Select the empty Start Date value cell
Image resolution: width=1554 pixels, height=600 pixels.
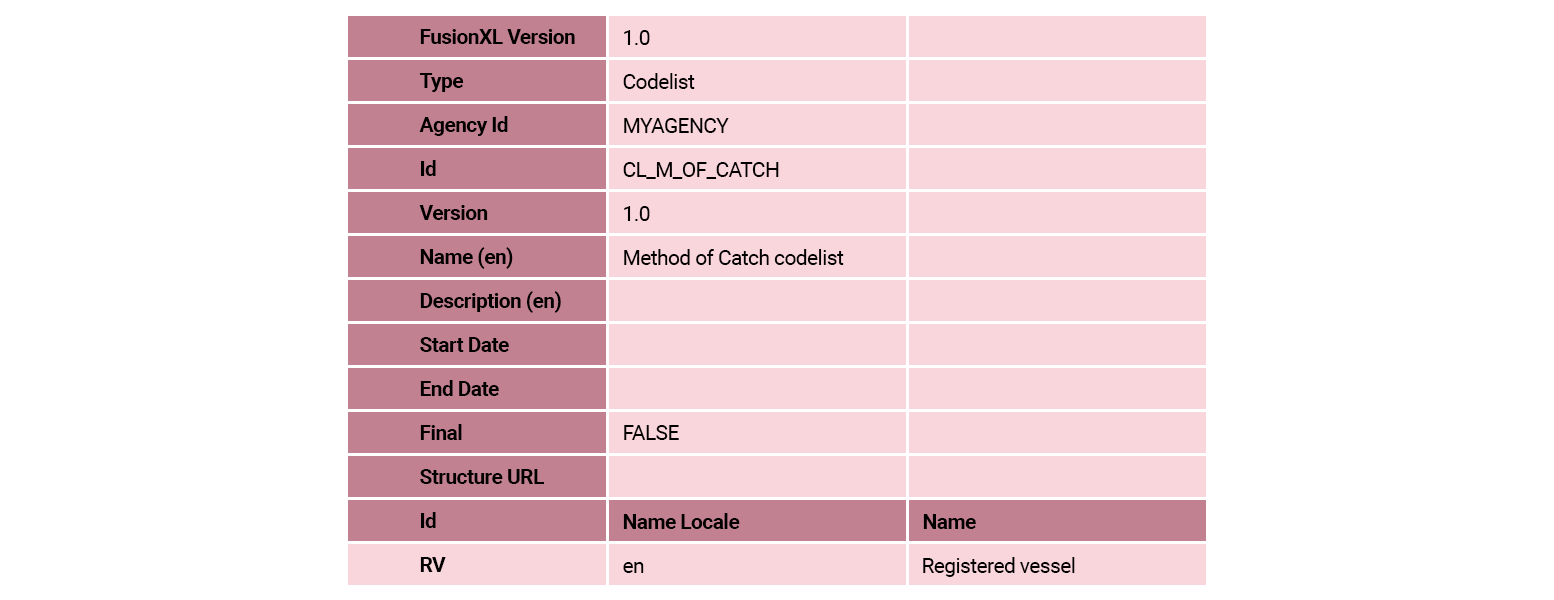click(x=756, y=345)
